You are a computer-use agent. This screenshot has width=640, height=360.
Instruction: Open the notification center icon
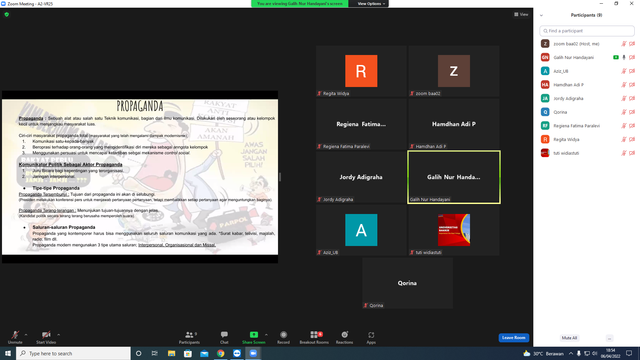629,353
